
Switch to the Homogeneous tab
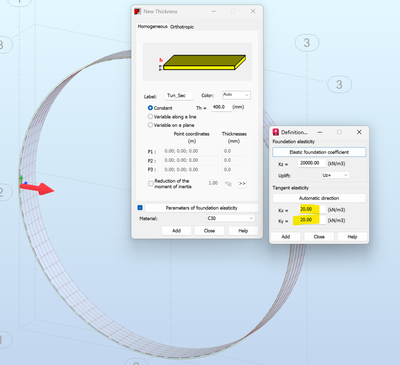coord(152,26)
